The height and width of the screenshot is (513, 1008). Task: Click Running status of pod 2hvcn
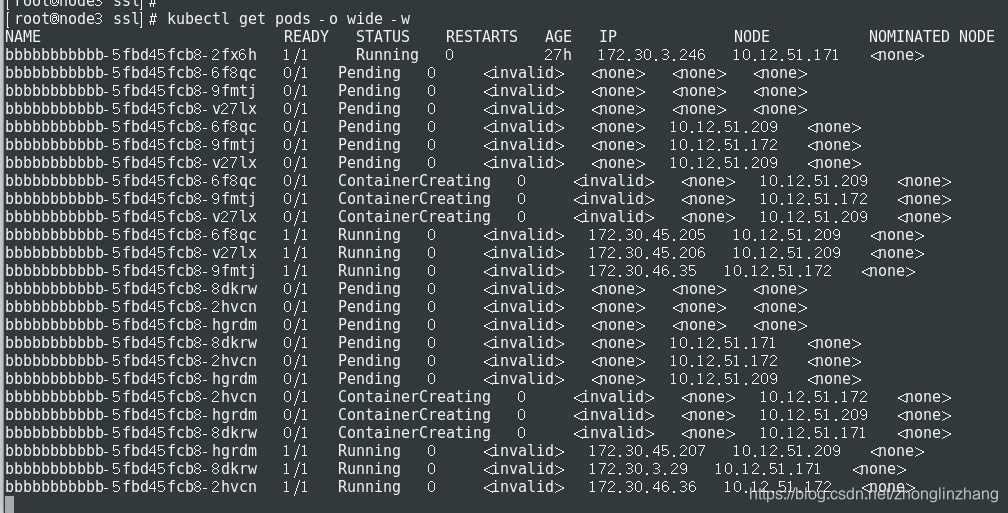(x=369, y=487)
